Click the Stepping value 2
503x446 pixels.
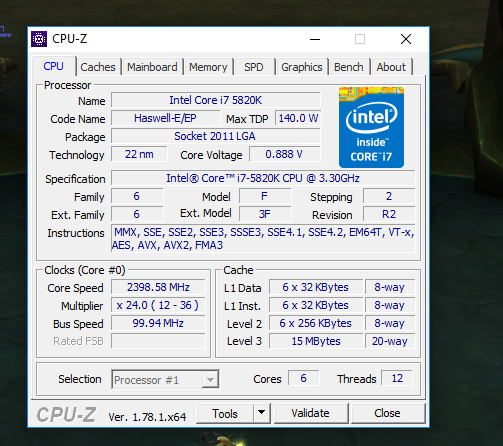pyautogui.click(x=389, y=196)
